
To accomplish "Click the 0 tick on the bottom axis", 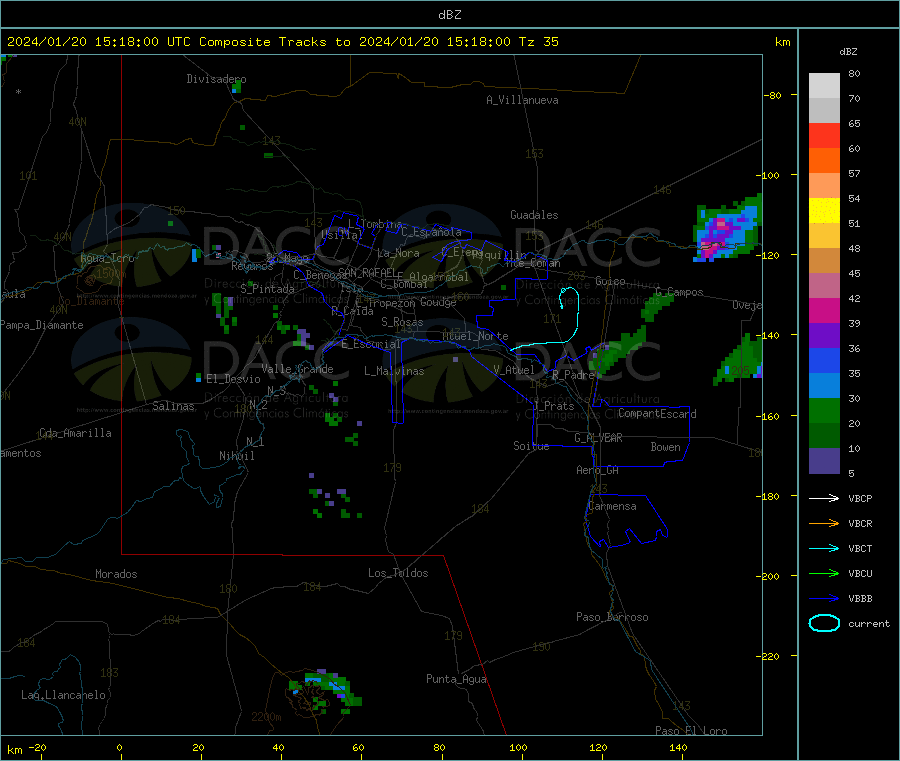I will (119, 747).
